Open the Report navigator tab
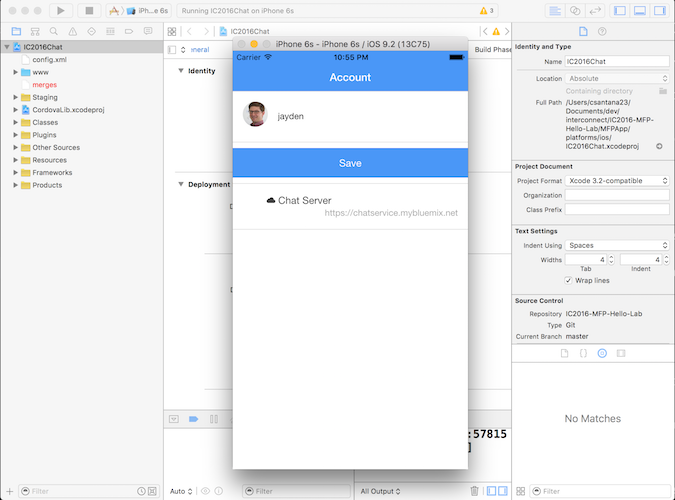This screenshot has width=675, height=500. point(148,31)
